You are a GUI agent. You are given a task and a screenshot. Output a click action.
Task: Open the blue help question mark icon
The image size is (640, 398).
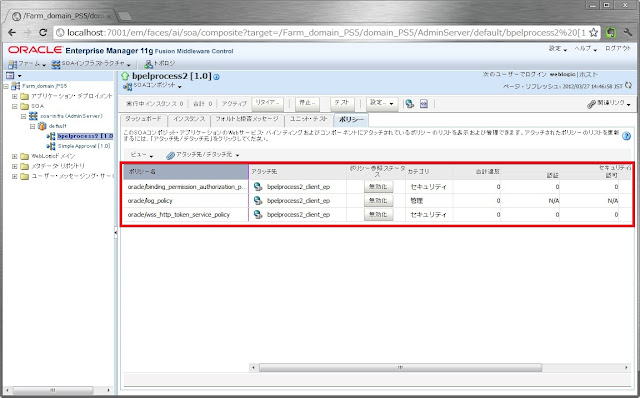pyautogui.click(x=626, y=136)
